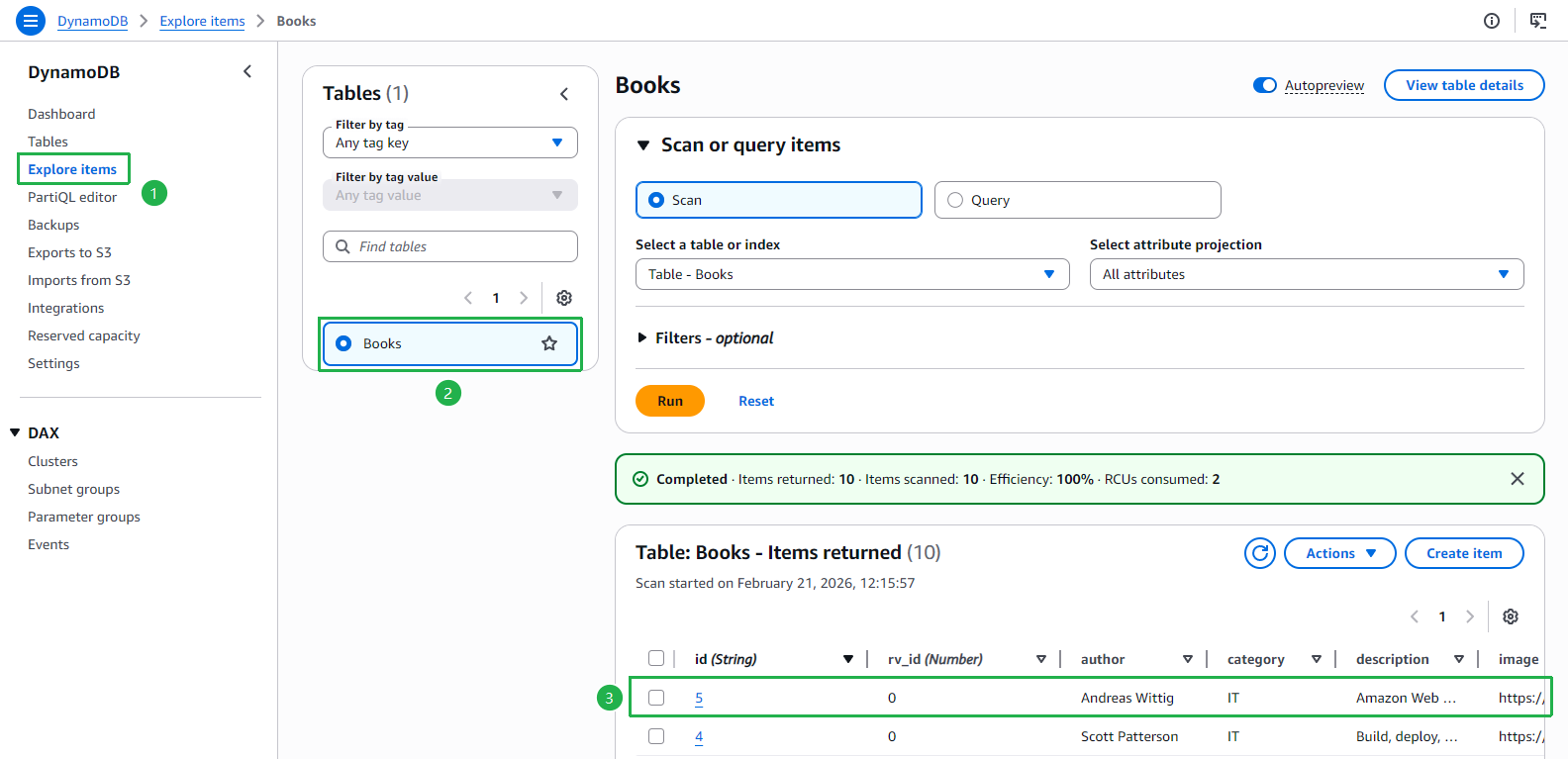Sort by category column arrow
Image resolution: width=1568 pixels, height=759 pixels.
coord(1317,659)
